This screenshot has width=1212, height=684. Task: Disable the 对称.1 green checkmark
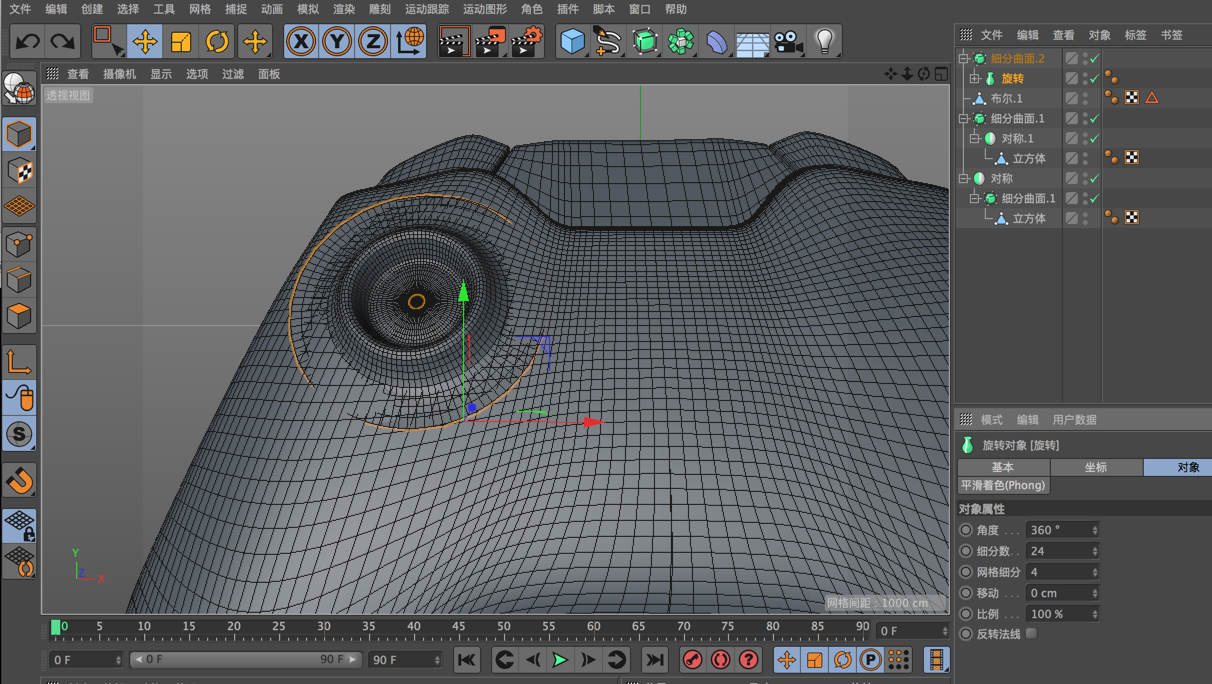click(1095, 138)
